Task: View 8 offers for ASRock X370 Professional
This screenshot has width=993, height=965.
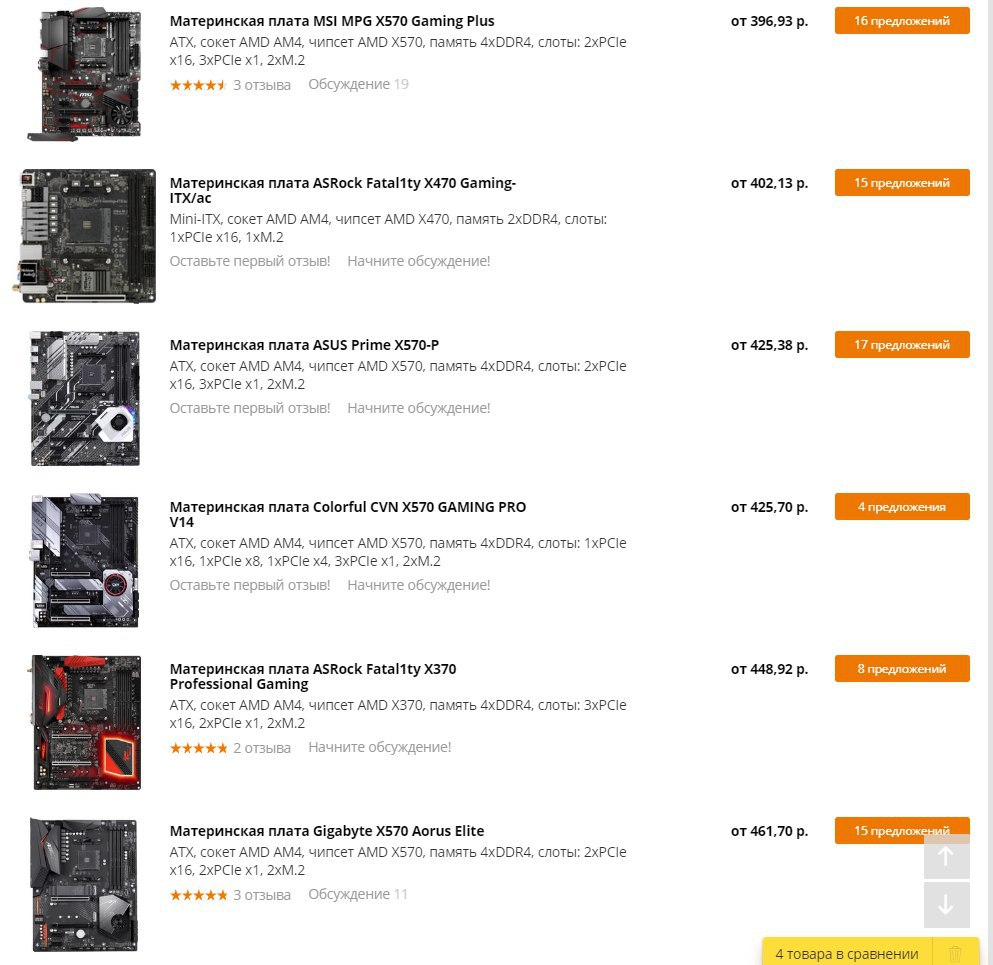Action: (902, 669)
